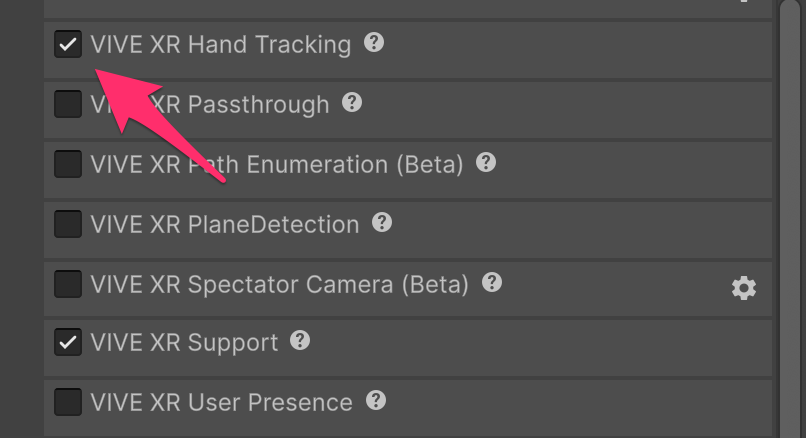
Task: Show help for Path Enumeration (Beta)
Action: click(x=486, y=162)
